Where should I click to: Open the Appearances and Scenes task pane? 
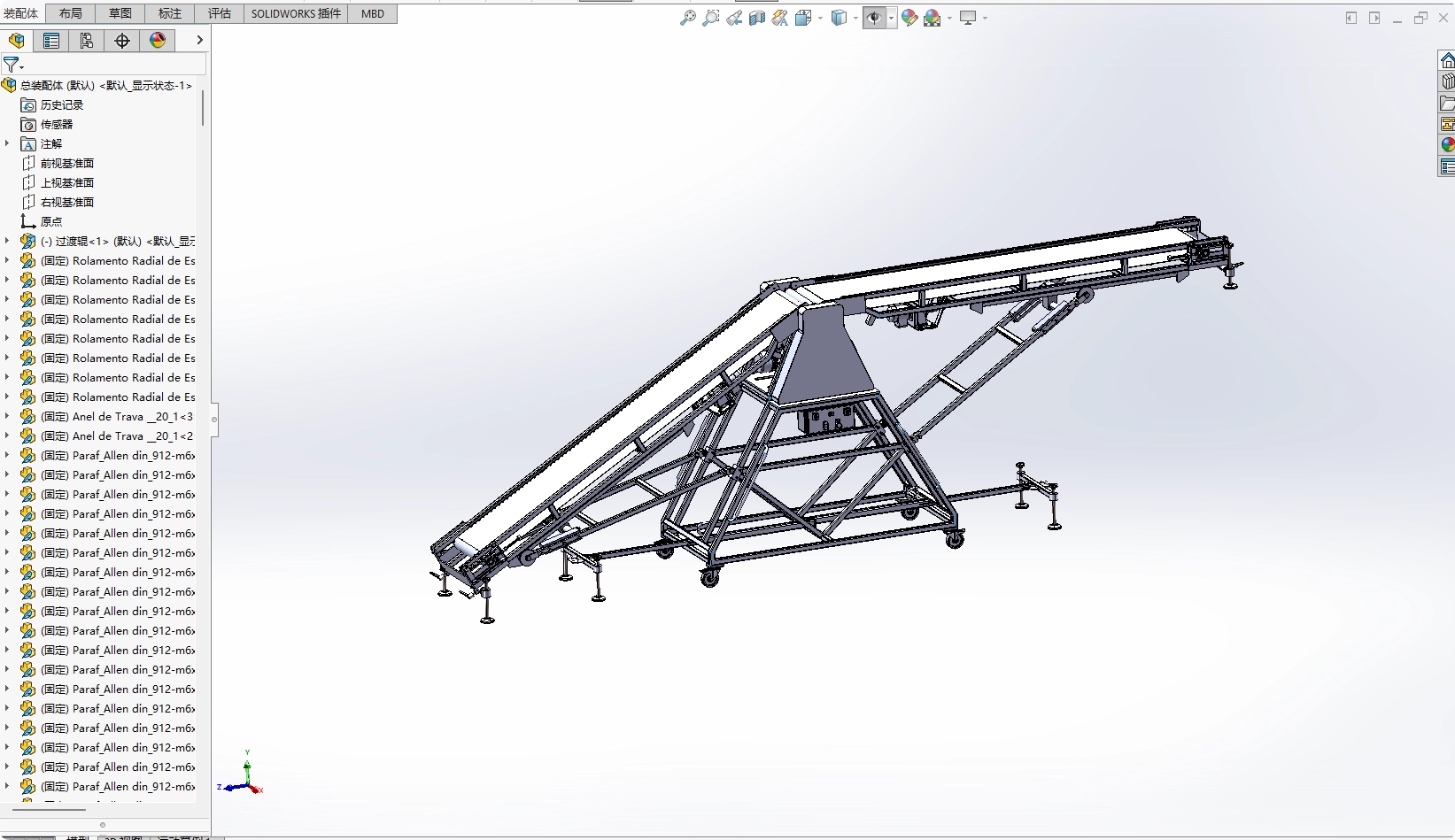pyautogui.click(x=1447, y=144)
